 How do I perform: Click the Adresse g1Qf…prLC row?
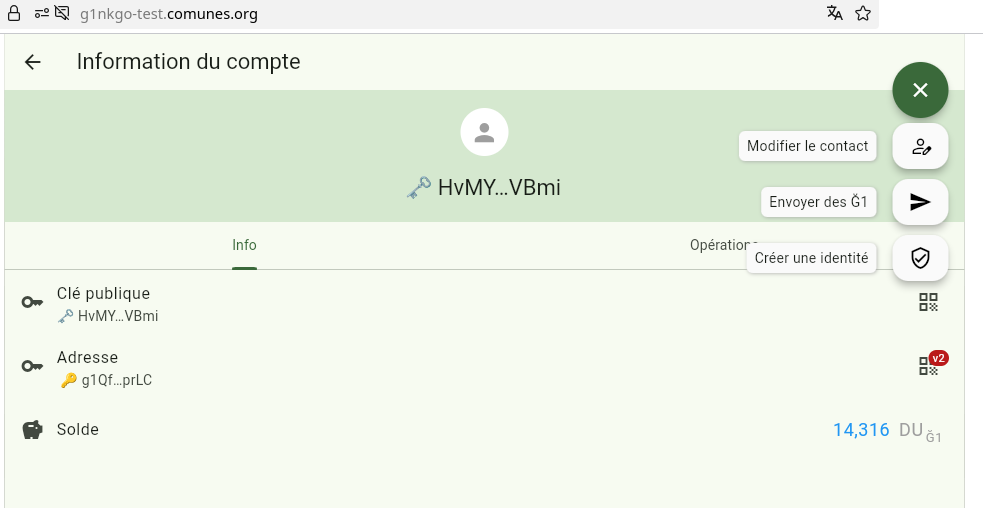click(104, 367)
